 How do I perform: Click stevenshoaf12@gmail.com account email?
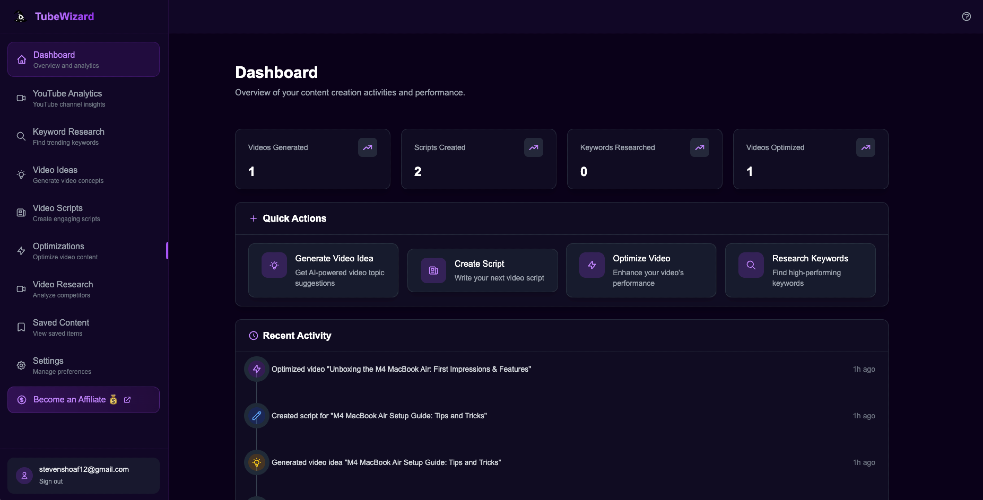(x=84, y=469)
